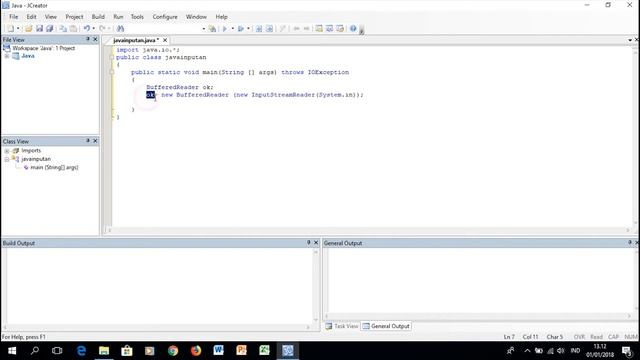Pin the General Output panel
Image resolution: width=640 pixels, height=360 pixels.
[x=630, y=242]
